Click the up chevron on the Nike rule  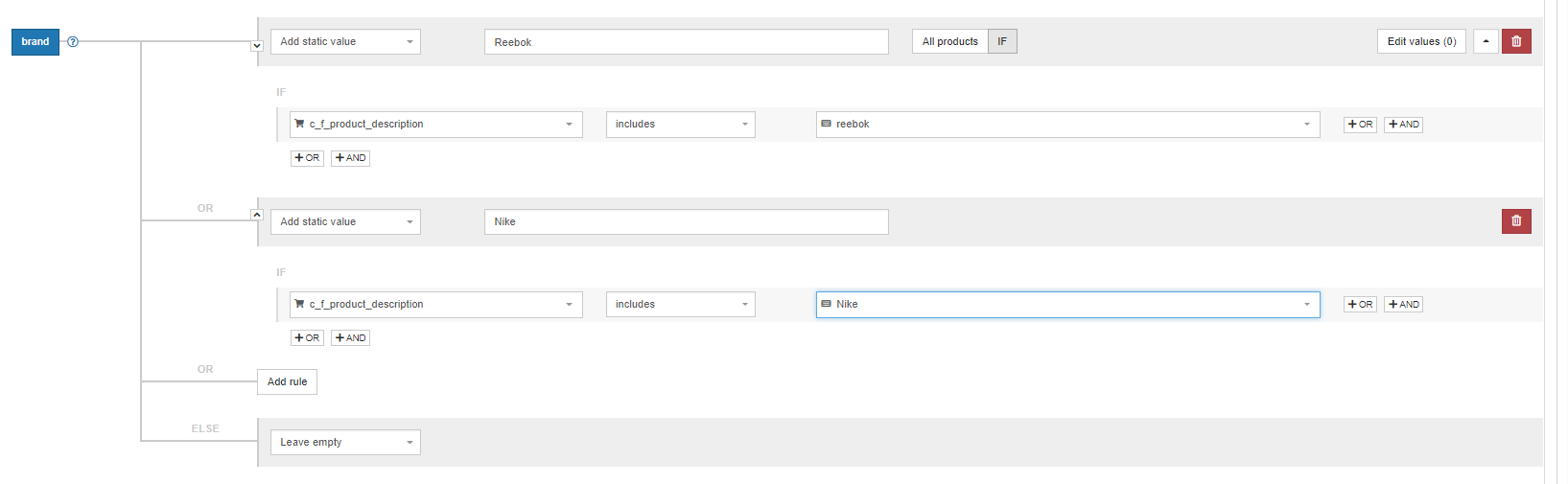pyautogui.click(x=257, y=215)
